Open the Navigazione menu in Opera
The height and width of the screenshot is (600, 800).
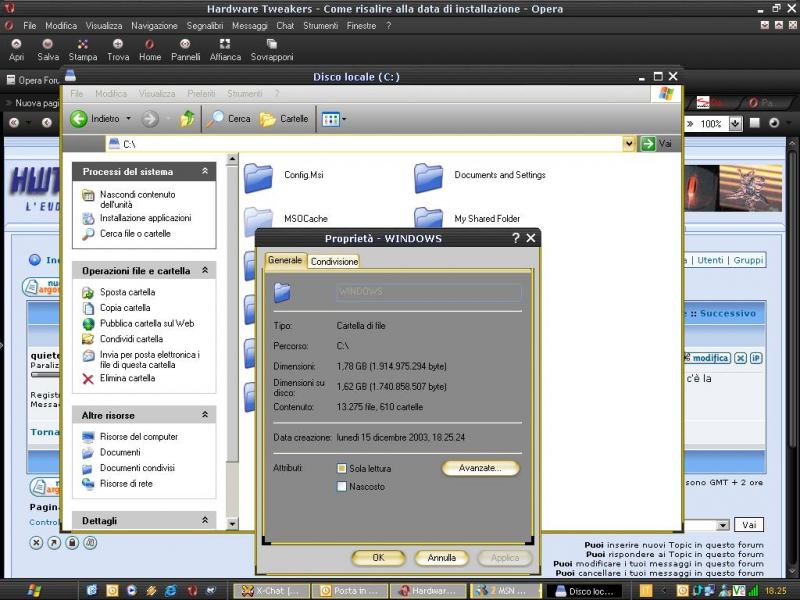tap(154, 26)
